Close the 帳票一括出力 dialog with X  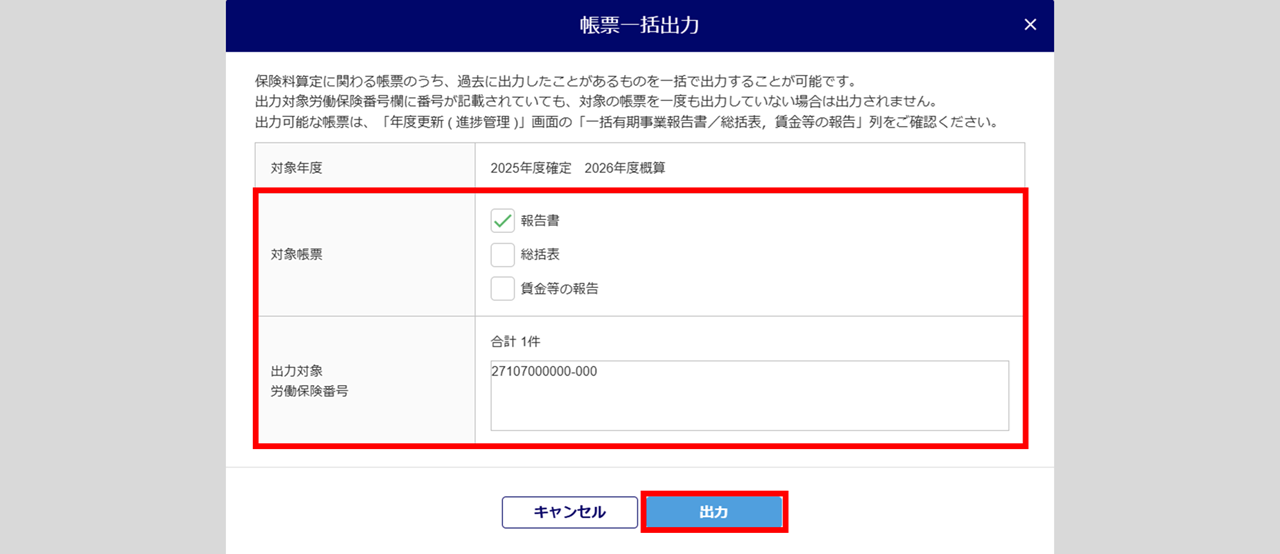point(1030,25)
